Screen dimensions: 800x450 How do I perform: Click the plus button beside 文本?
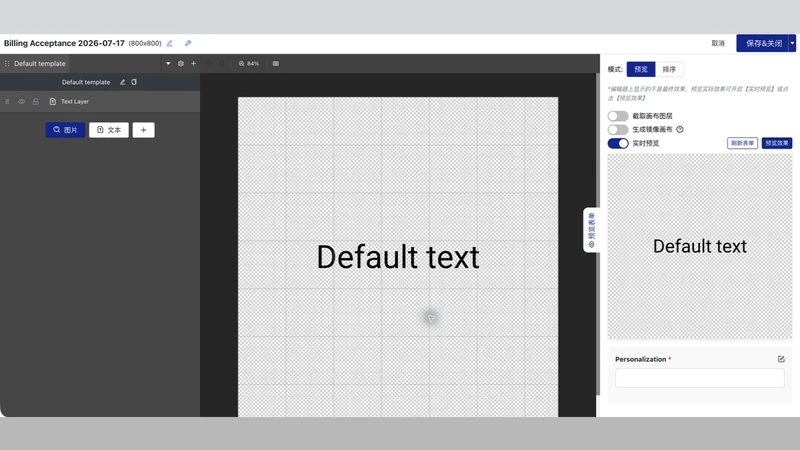click(143, 130)
